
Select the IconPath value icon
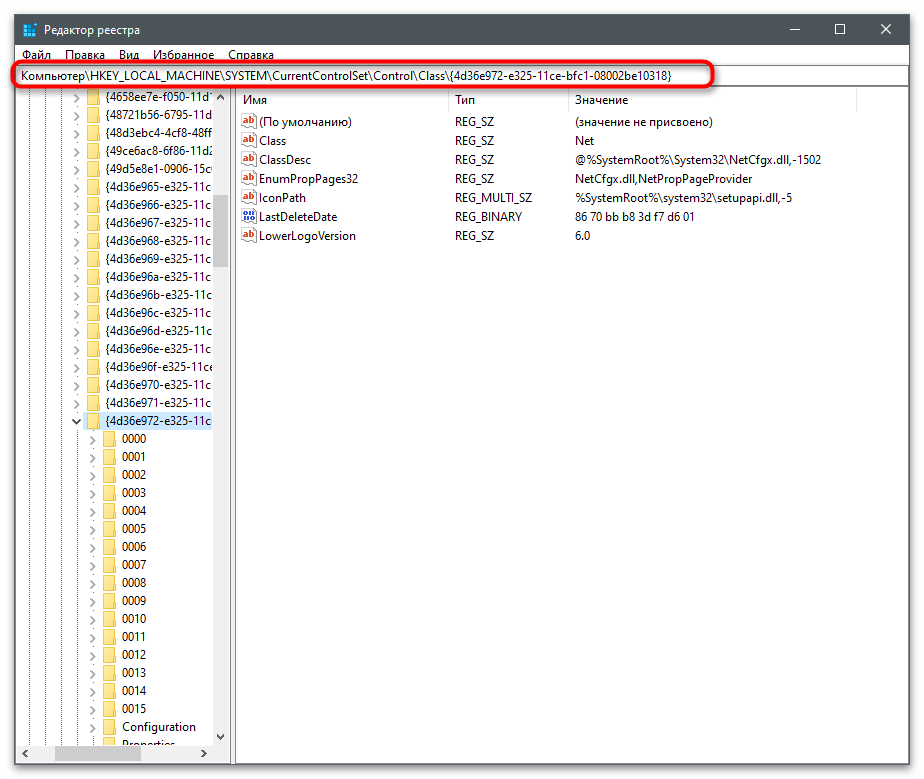click(249, 197)
